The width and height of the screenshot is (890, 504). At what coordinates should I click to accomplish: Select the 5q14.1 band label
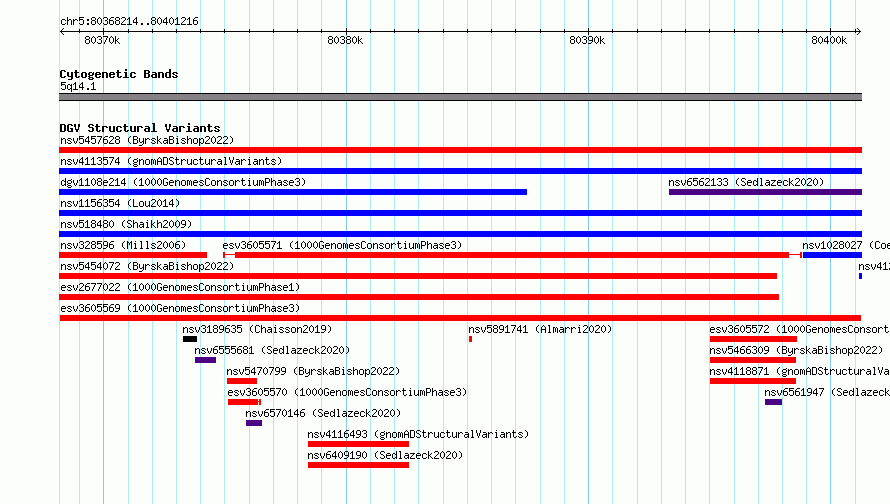pyautogui.click(x=78, y=86)
